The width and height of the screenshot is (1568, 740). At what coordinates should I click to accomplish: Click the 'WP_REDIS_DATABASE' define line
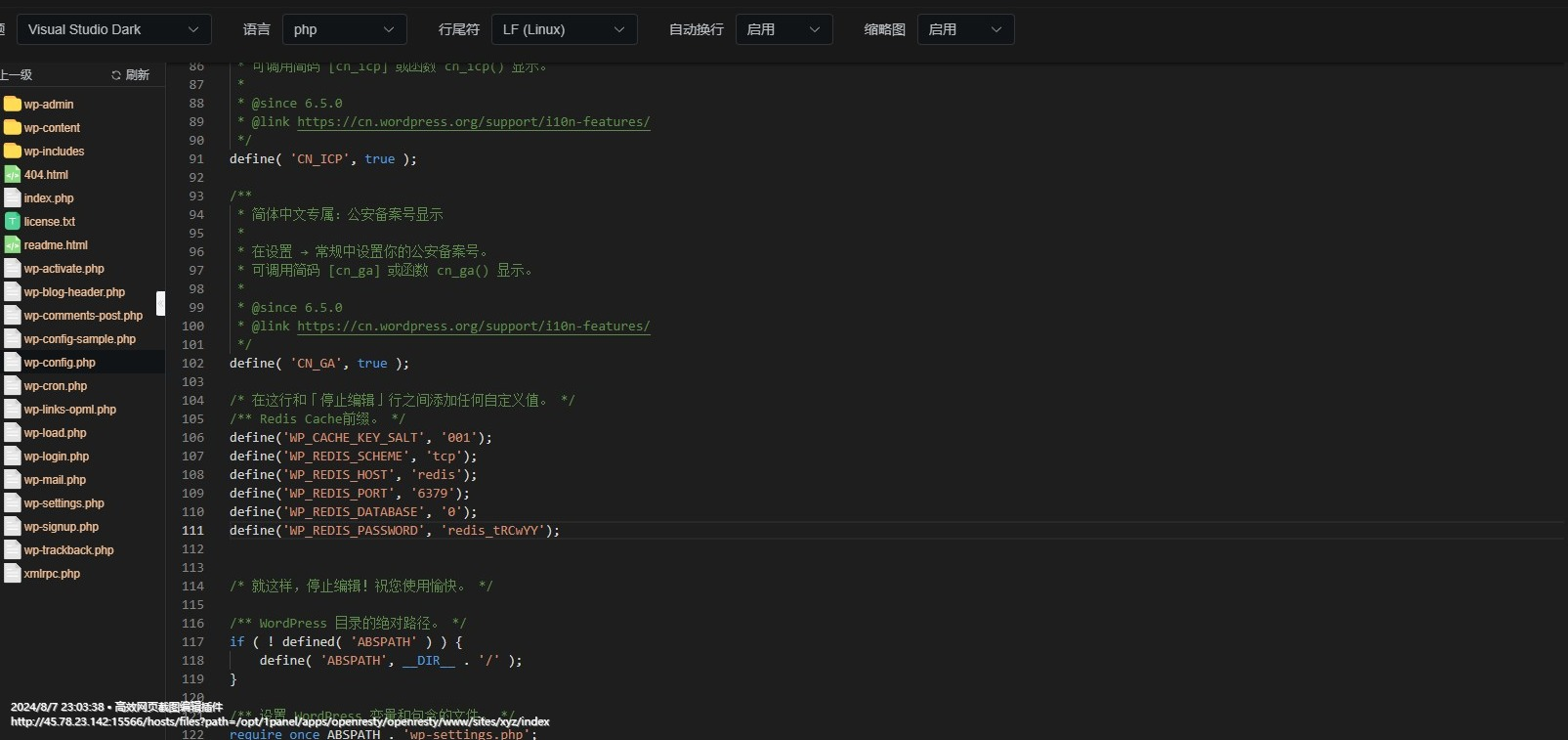tap(354, 511)
